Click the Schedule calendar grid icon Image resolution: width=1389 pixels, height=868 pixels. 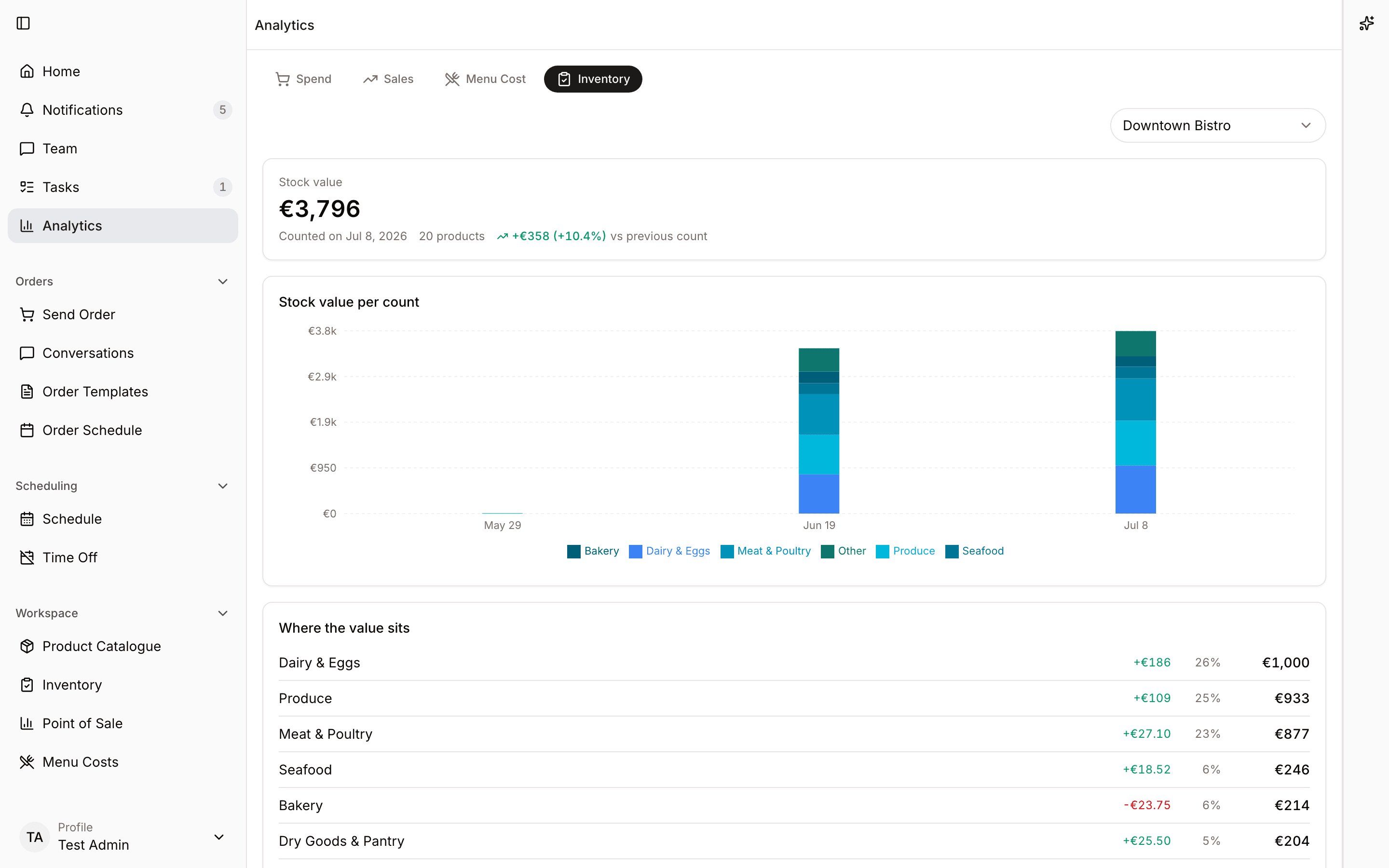[27, 519]
